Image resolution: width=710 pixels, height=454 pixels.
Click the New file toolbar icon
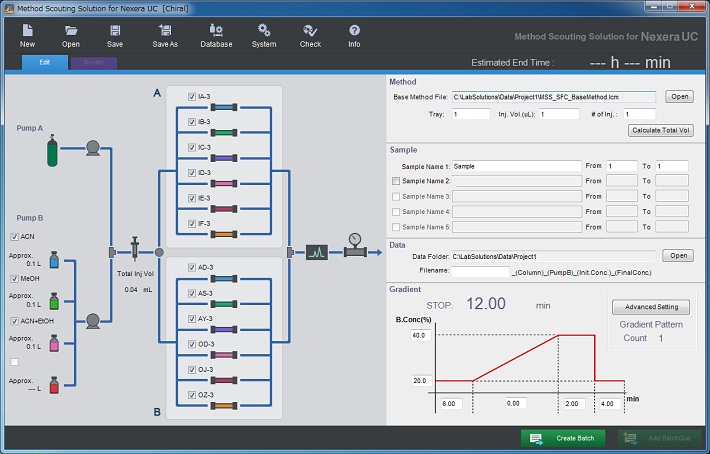pyautogui.click(x=27, y=31)
